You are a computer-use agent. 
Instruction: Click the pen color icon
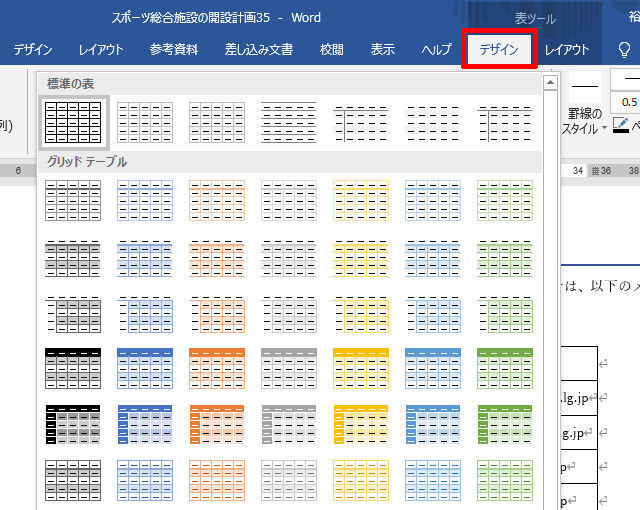pyautogui.click(x=621, y=124)
